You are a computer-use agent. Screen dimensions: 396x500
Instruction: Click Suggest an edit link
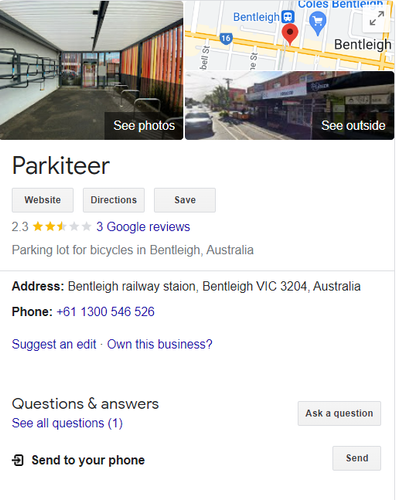[54, 344]
